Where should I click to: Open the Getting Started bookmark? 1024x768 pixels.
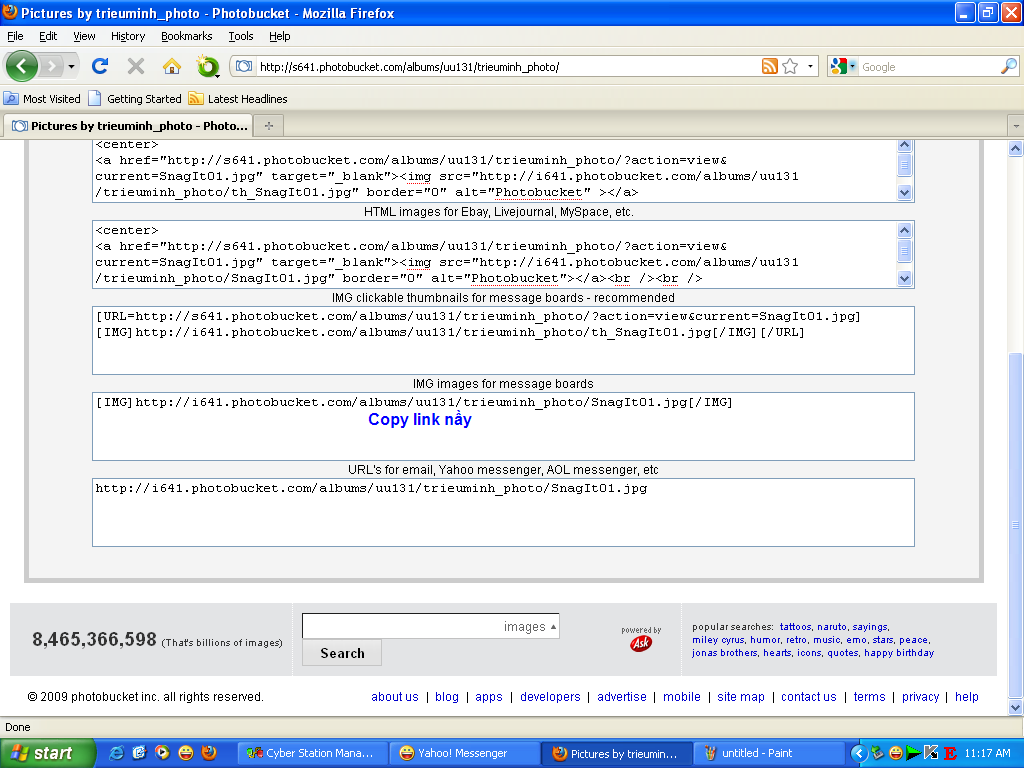135,99
